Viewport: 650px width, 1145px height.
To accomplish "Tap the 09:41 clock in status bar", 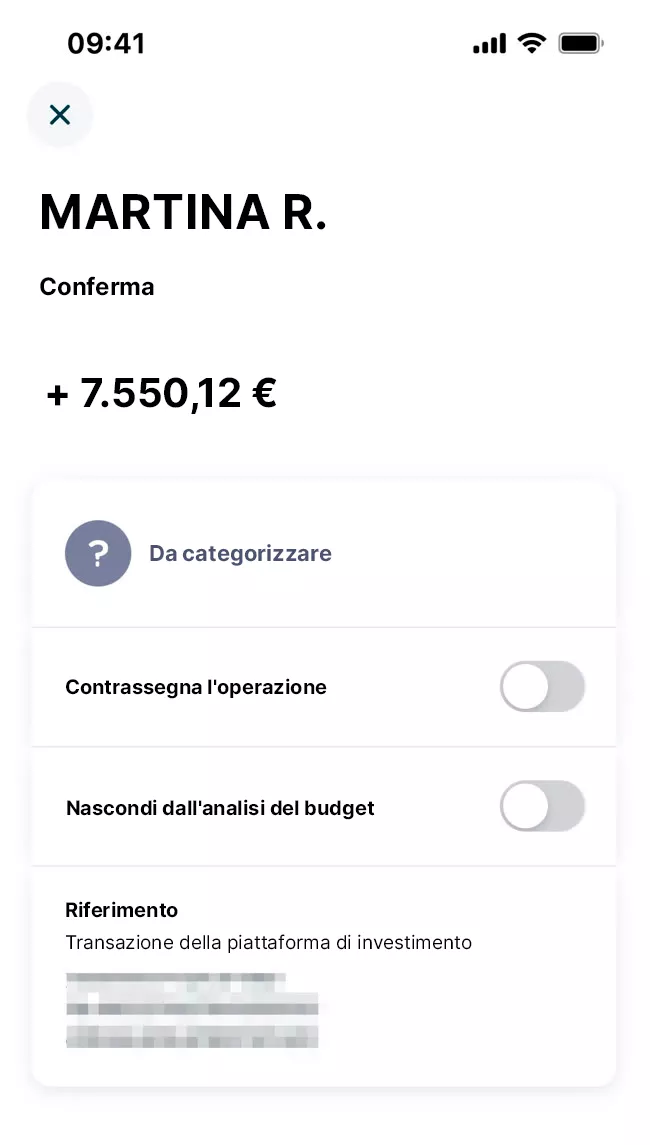I will coord(106,44).
